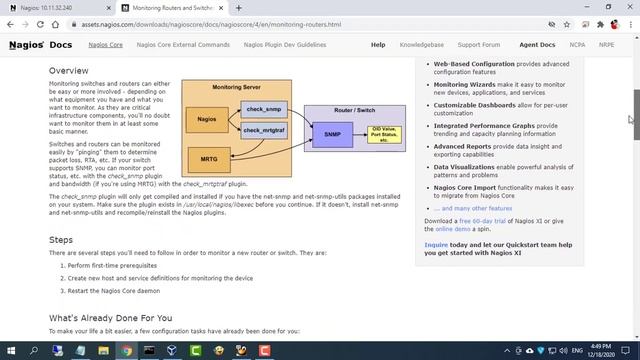Open the free 60-day trial link
Viewport: 640px width, 360px height.
[x=482, y=221]
